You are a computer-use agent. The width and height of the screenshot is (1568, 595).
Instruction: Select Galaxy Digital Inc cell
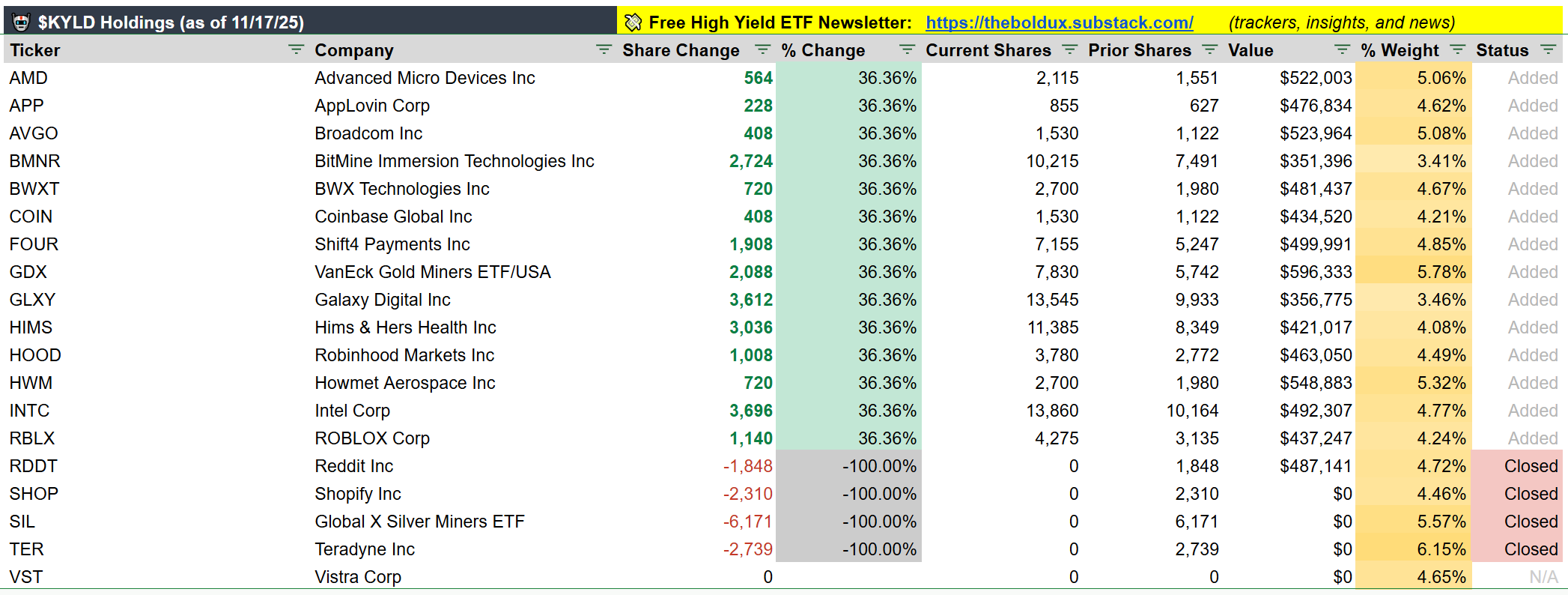point(463,300)
